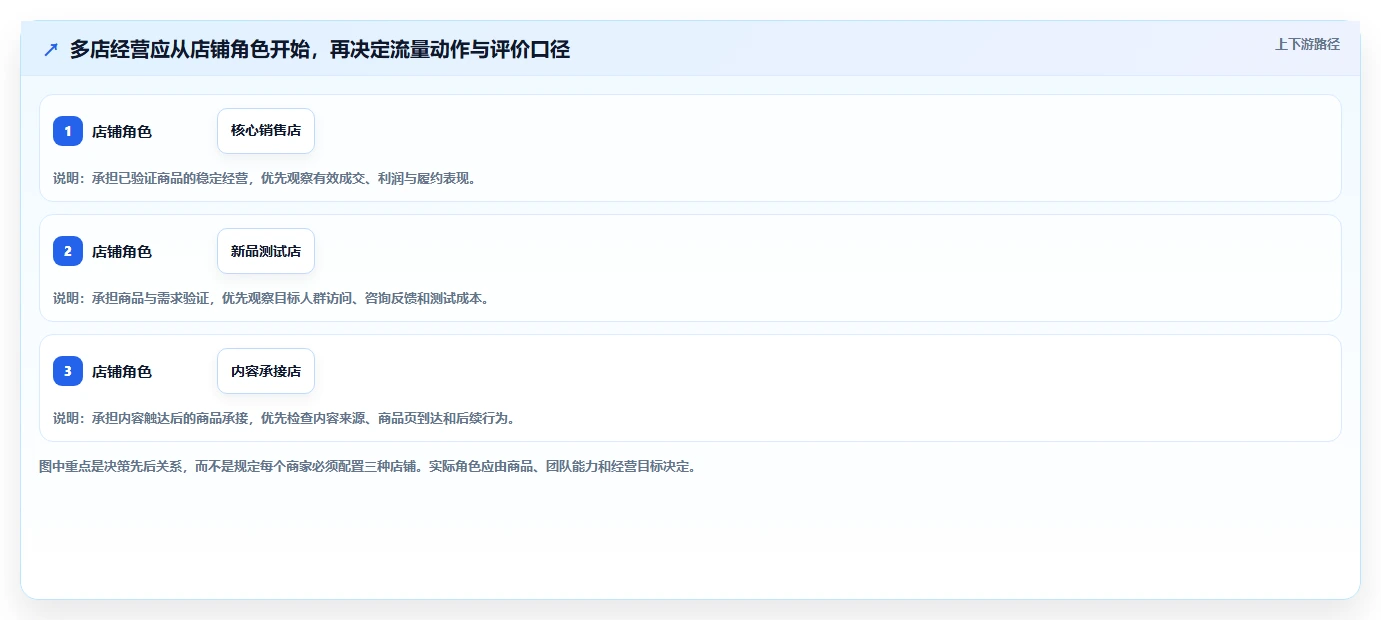Select the 核心销售店 button
This screenshot has height=620, width=1381.
pos(266,131)
